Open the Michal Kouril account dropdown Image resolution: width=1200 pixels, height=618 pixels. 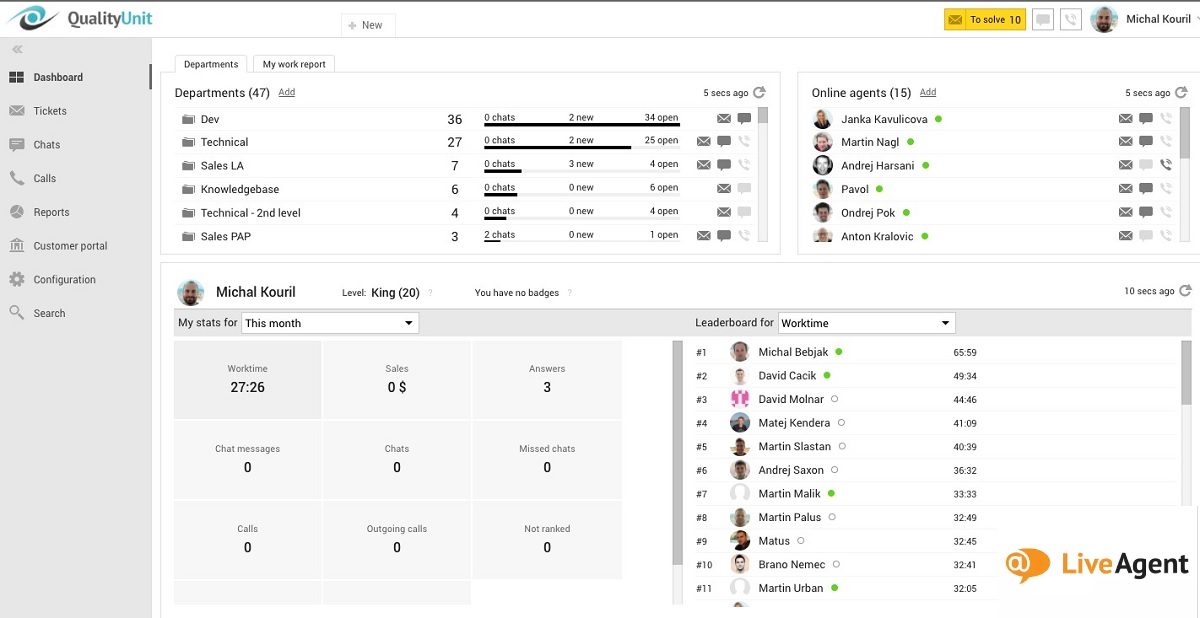1158,19
